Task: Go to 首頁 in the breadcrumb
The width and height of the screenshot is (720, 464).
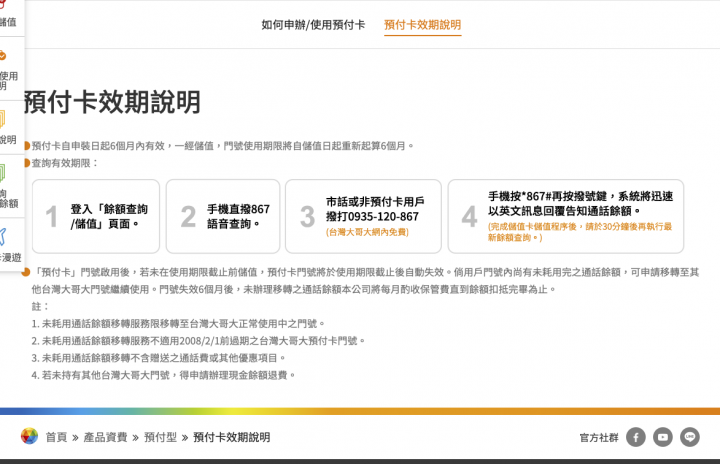Action: coord(56,437)
